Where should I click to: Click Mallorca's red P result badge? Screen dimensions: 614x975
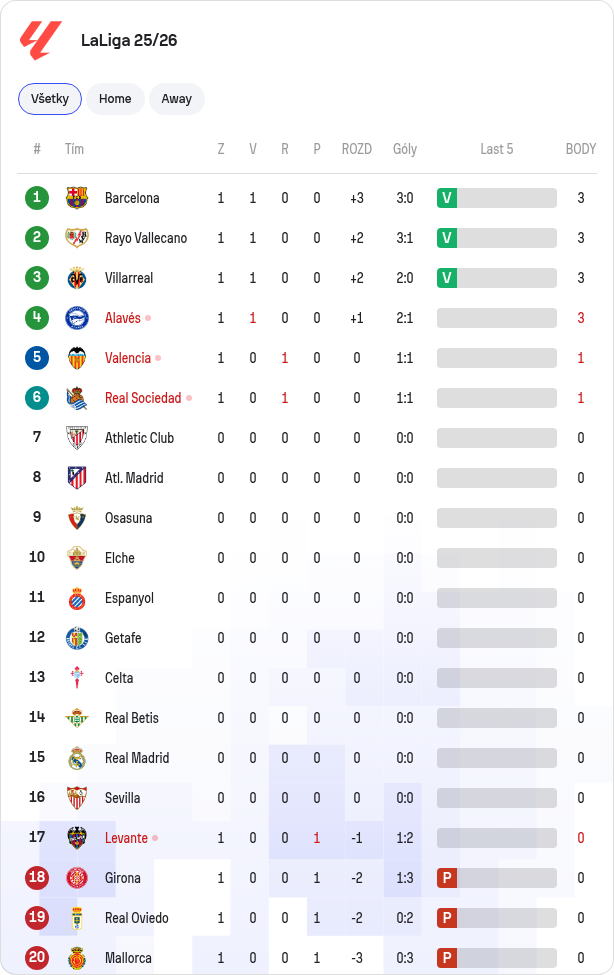click(x=447, y=958)
